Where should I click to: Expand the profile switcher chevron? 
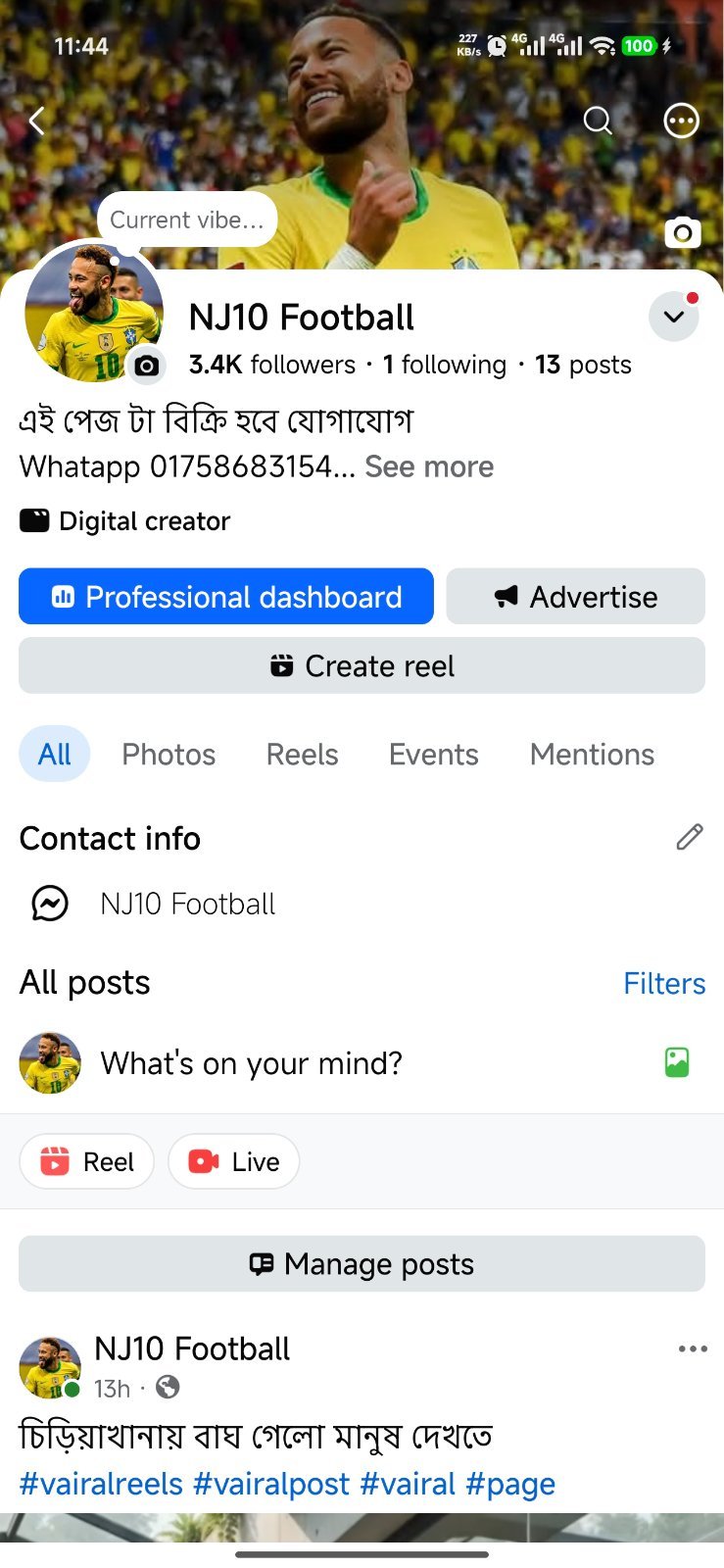(674, 317)
